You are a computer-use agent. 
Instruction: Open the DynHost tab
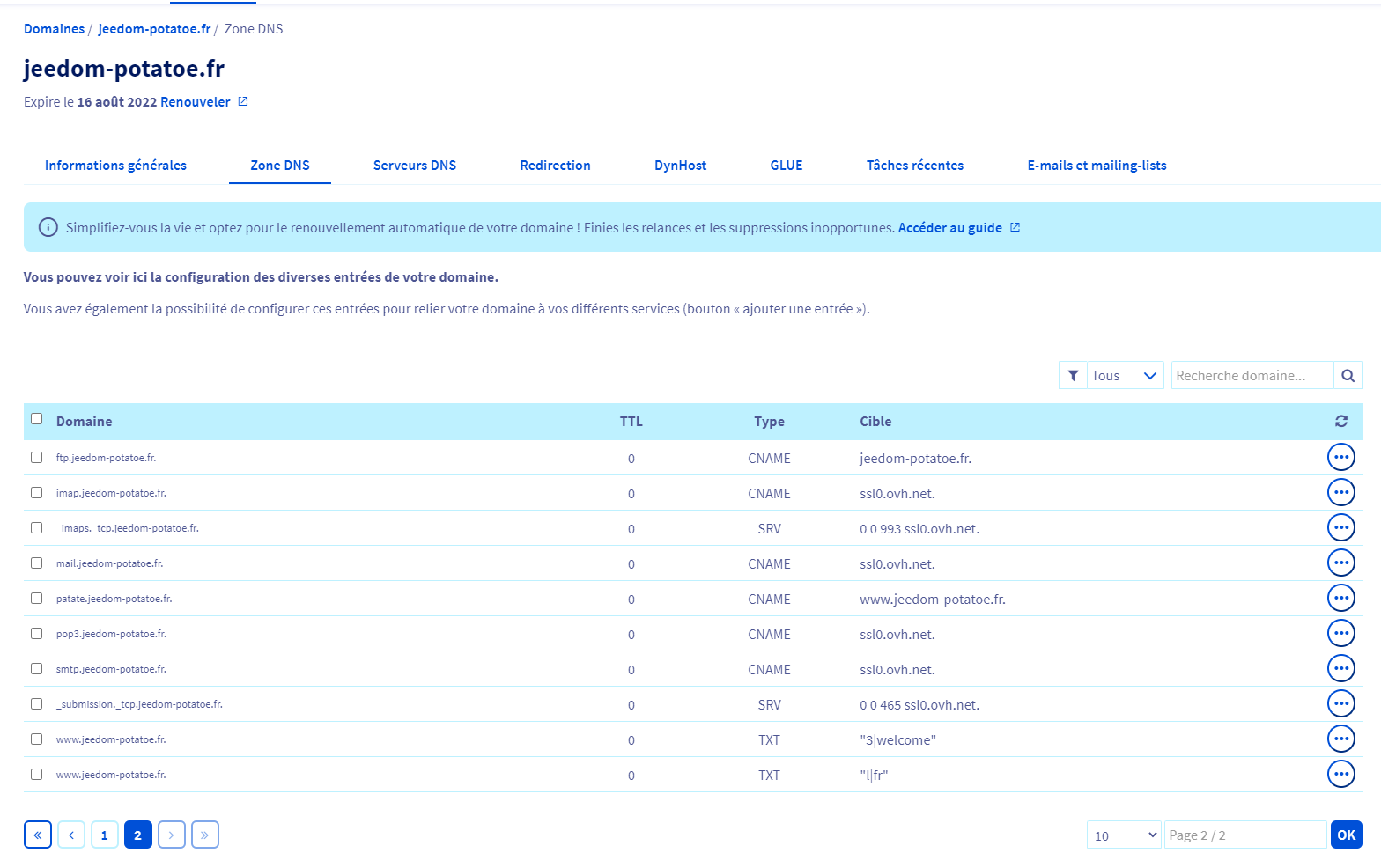[680, 166]
